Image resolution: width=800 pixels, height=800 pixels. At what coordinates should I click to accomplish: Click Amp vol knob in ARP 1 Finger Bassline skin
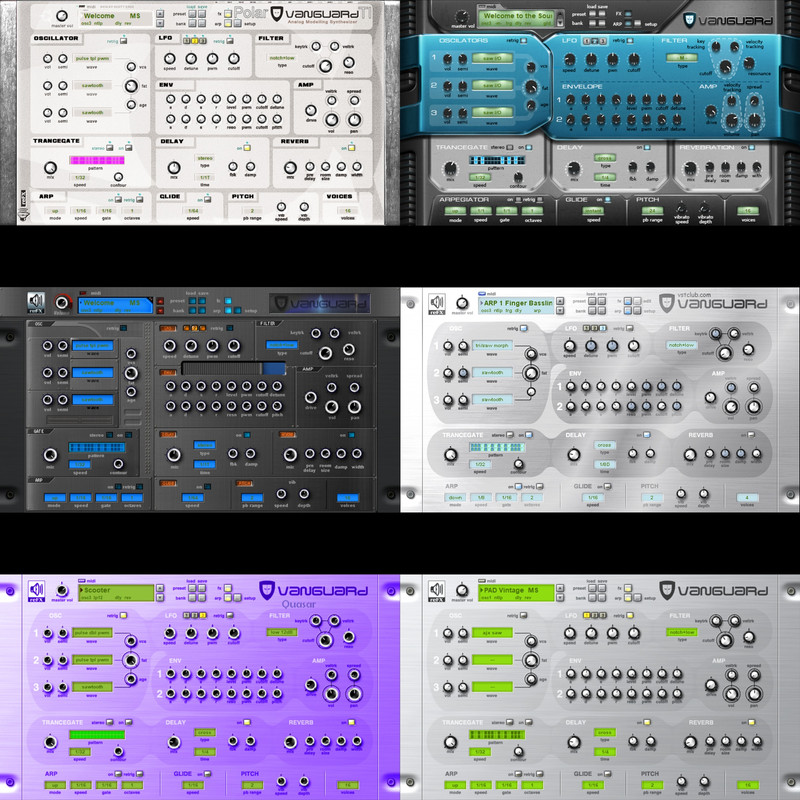(731, 407)
